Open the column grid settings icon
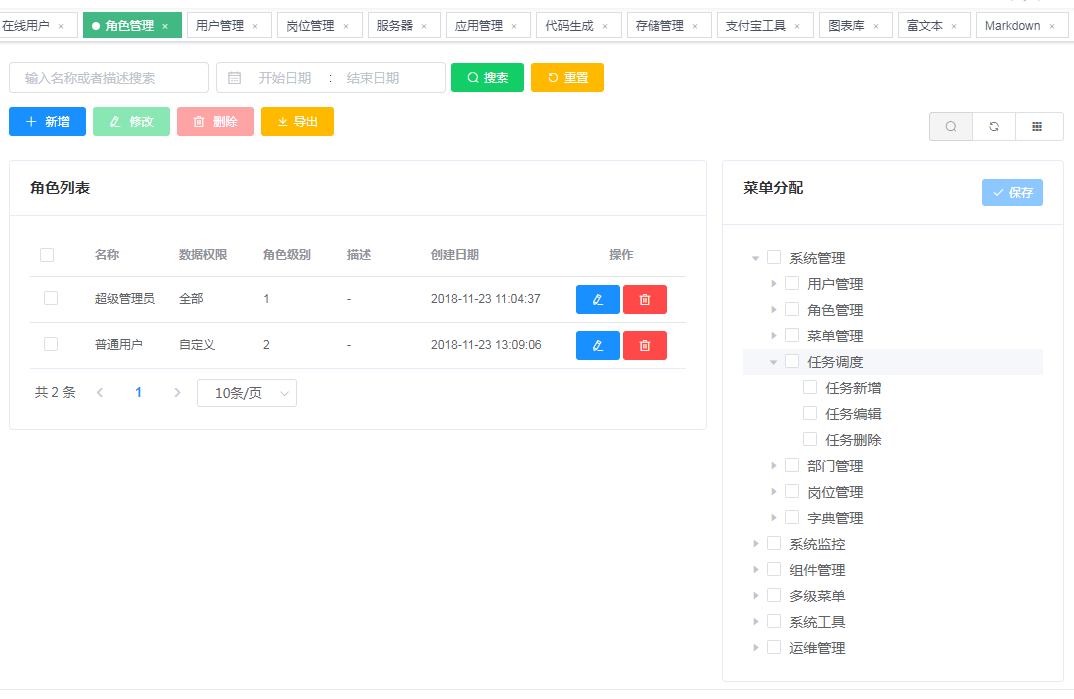1074x699 pixels. (1038, 127)
